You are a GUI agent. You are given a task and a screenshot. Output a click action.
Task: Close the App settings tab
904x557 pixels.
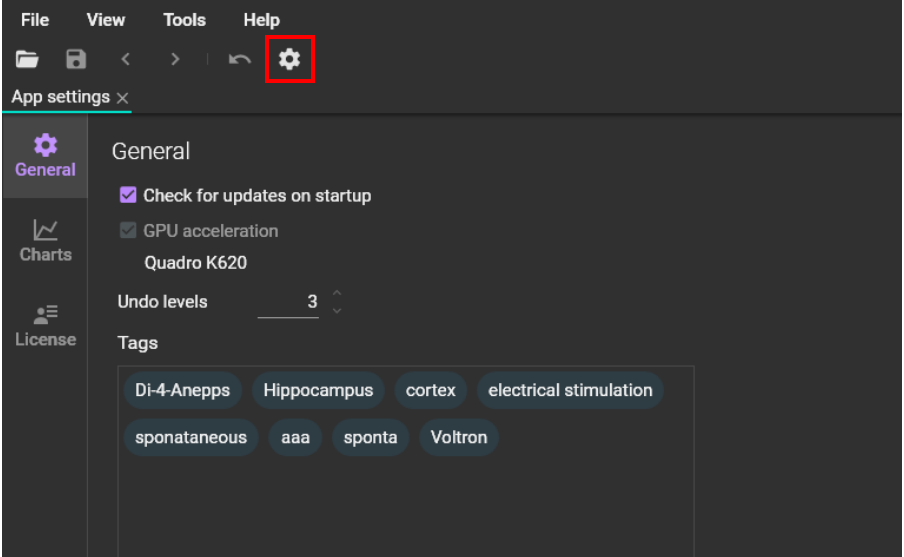click(122, 98)
